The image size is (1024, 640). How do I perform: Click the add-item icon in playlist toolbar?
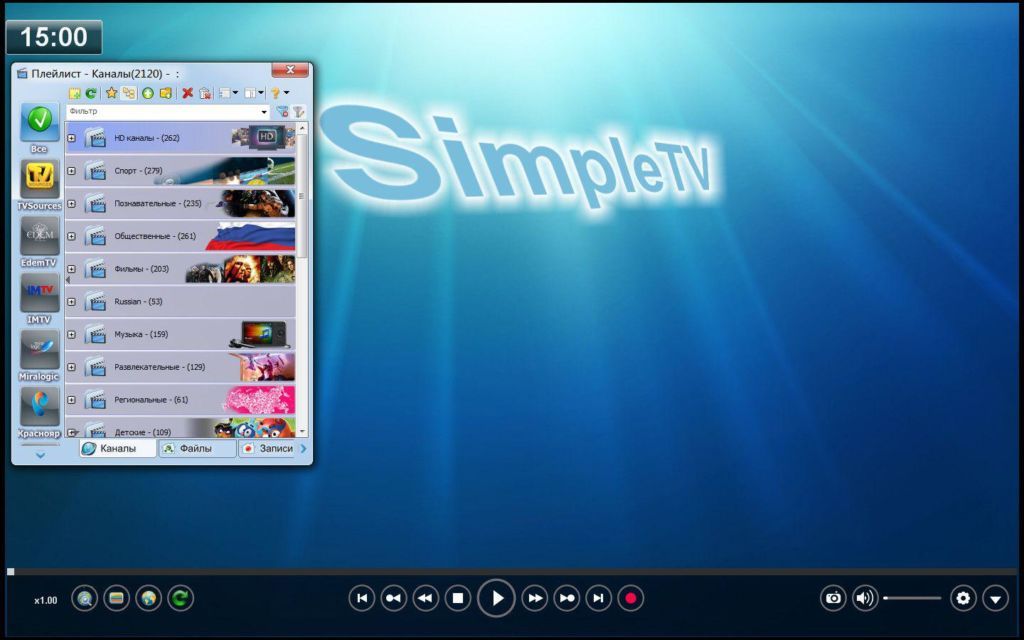coord(74,93)
